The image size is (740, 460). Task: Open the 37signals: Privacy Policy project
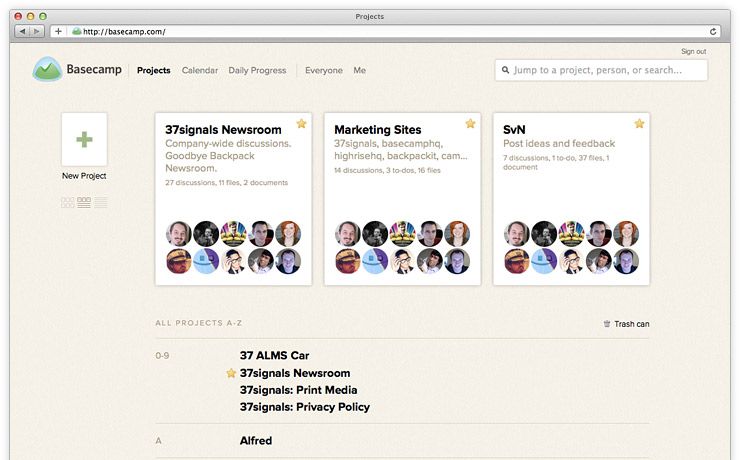[304, 407]
